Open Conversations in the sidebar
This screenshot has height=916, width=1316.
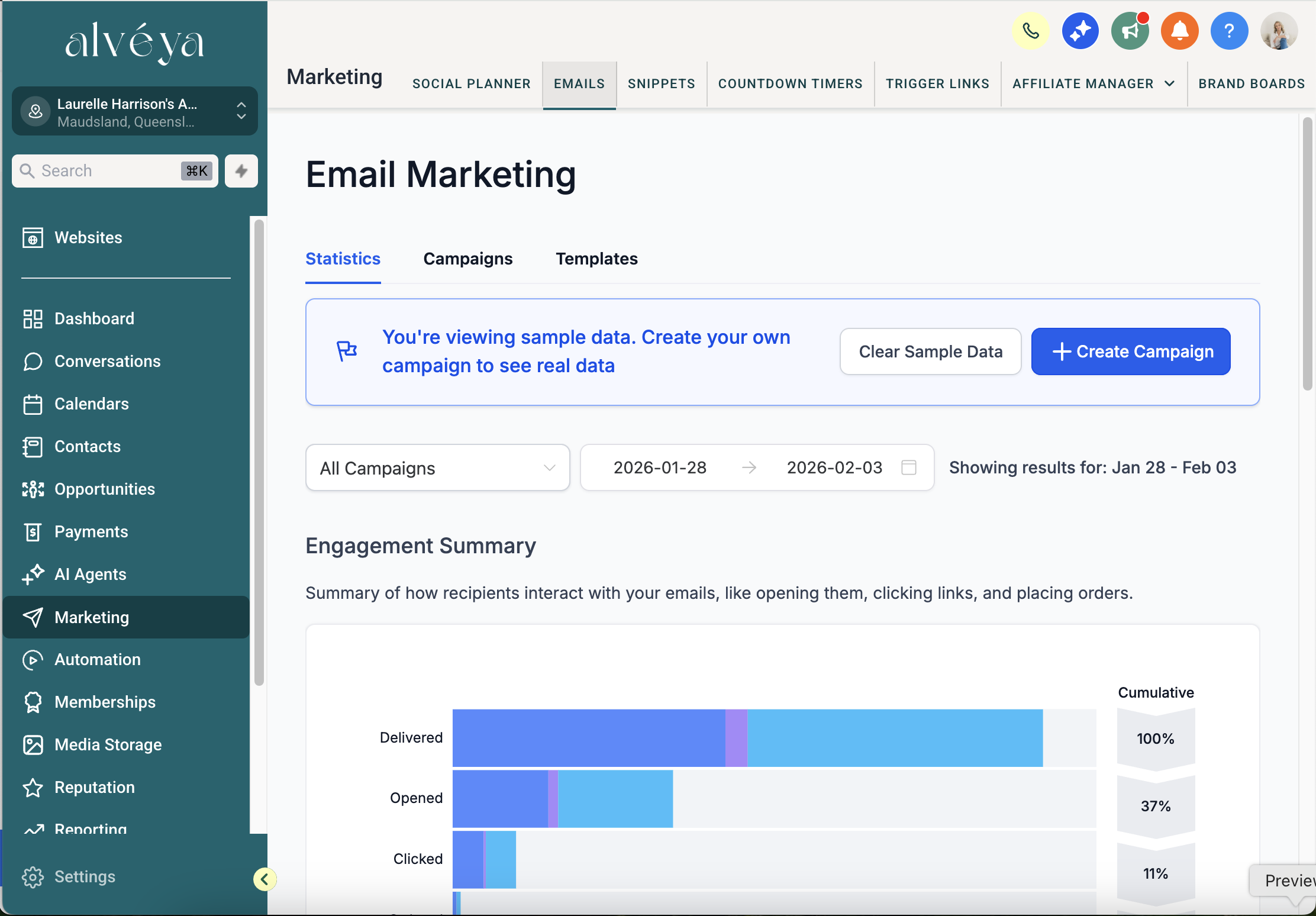(x=126, y=362)
